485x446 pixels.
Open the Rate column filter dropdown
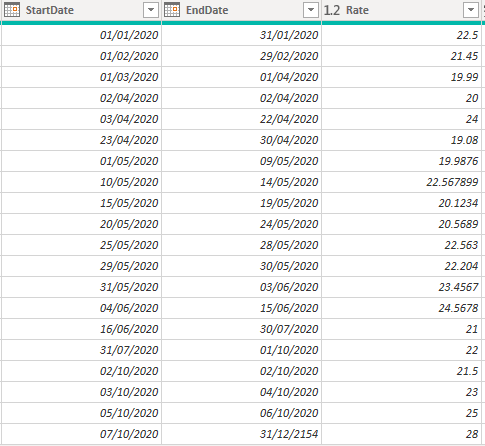471,10
